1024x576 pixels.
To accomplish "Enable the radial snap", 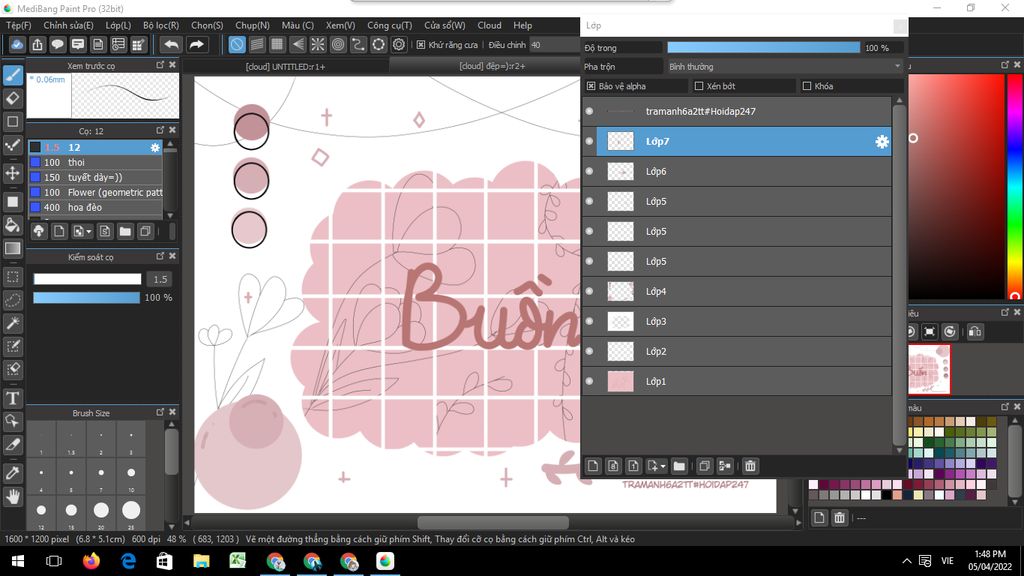I will tap(318, 44).
